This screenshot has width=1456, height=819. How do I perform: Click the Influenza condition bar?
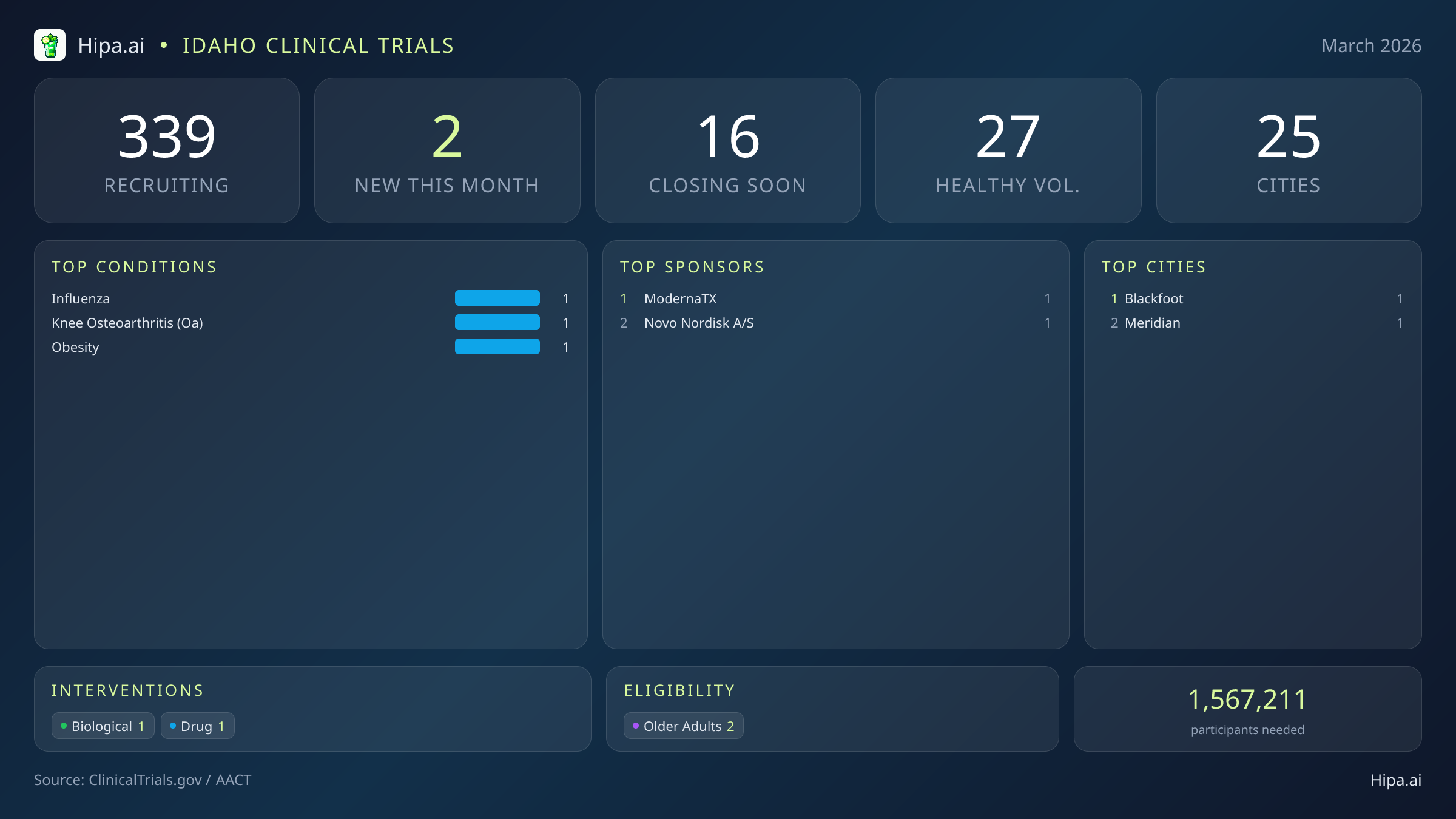tap(497, 298)
